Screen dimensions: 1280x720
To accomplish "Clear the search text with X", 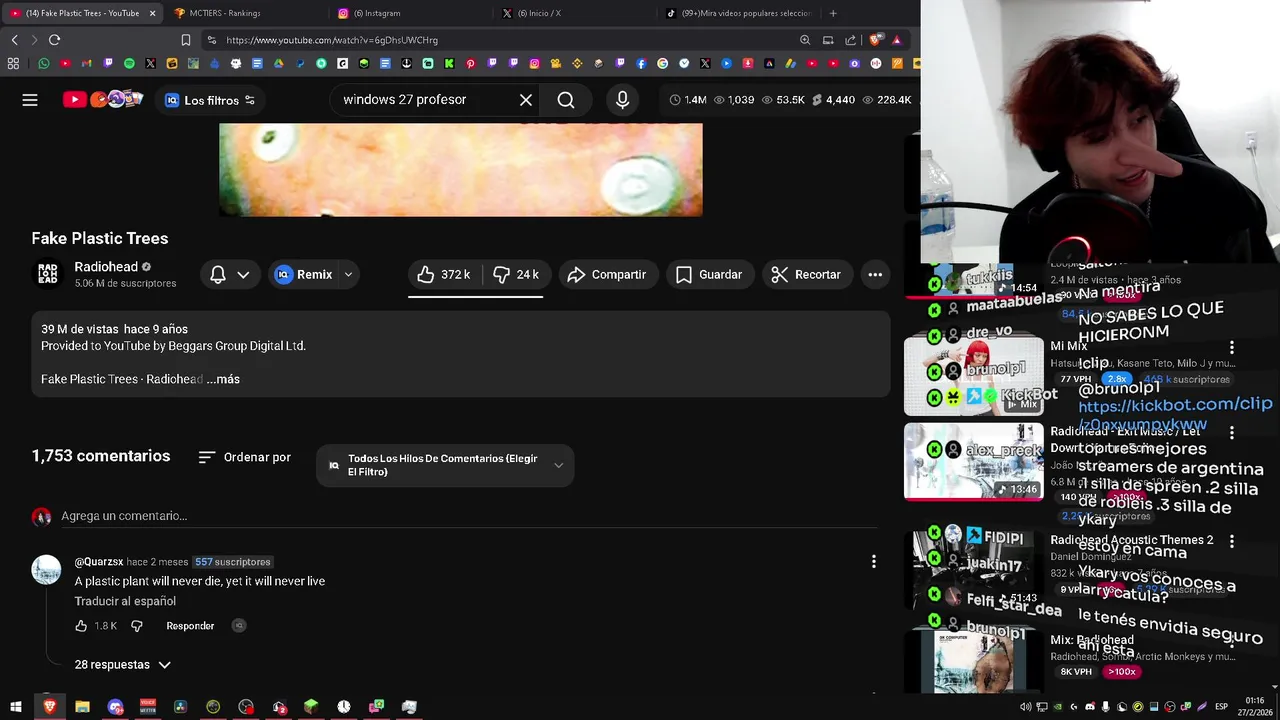I will (526, 100).
